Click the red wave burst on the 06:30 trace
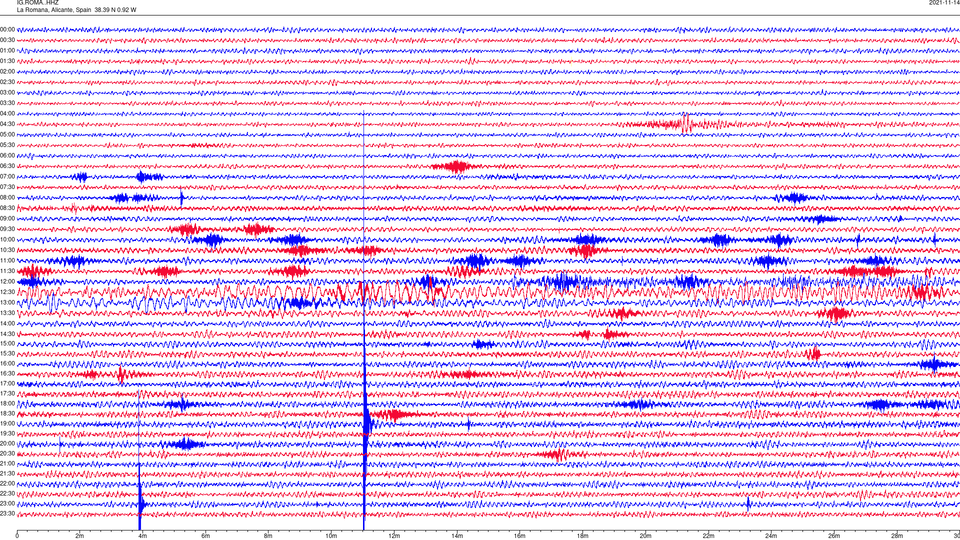 (455, 166)
